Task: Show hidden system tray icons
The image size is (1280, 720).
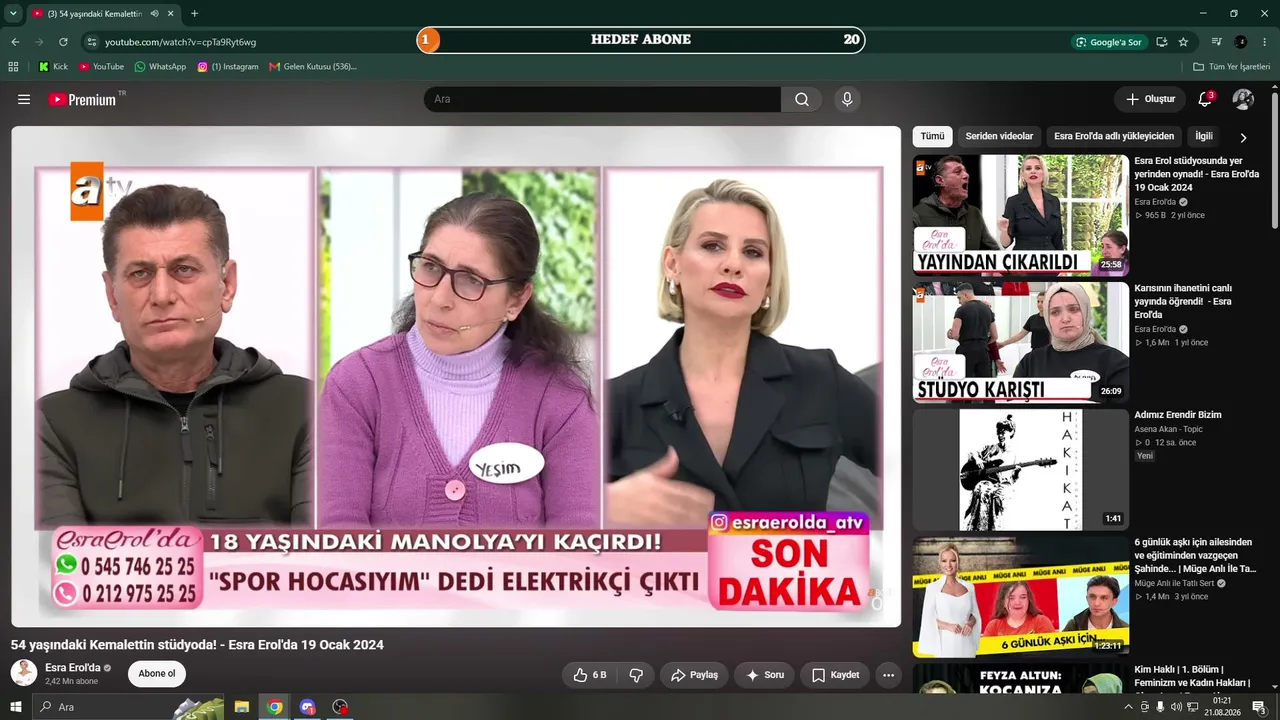Action: (x=1129, y=707)
